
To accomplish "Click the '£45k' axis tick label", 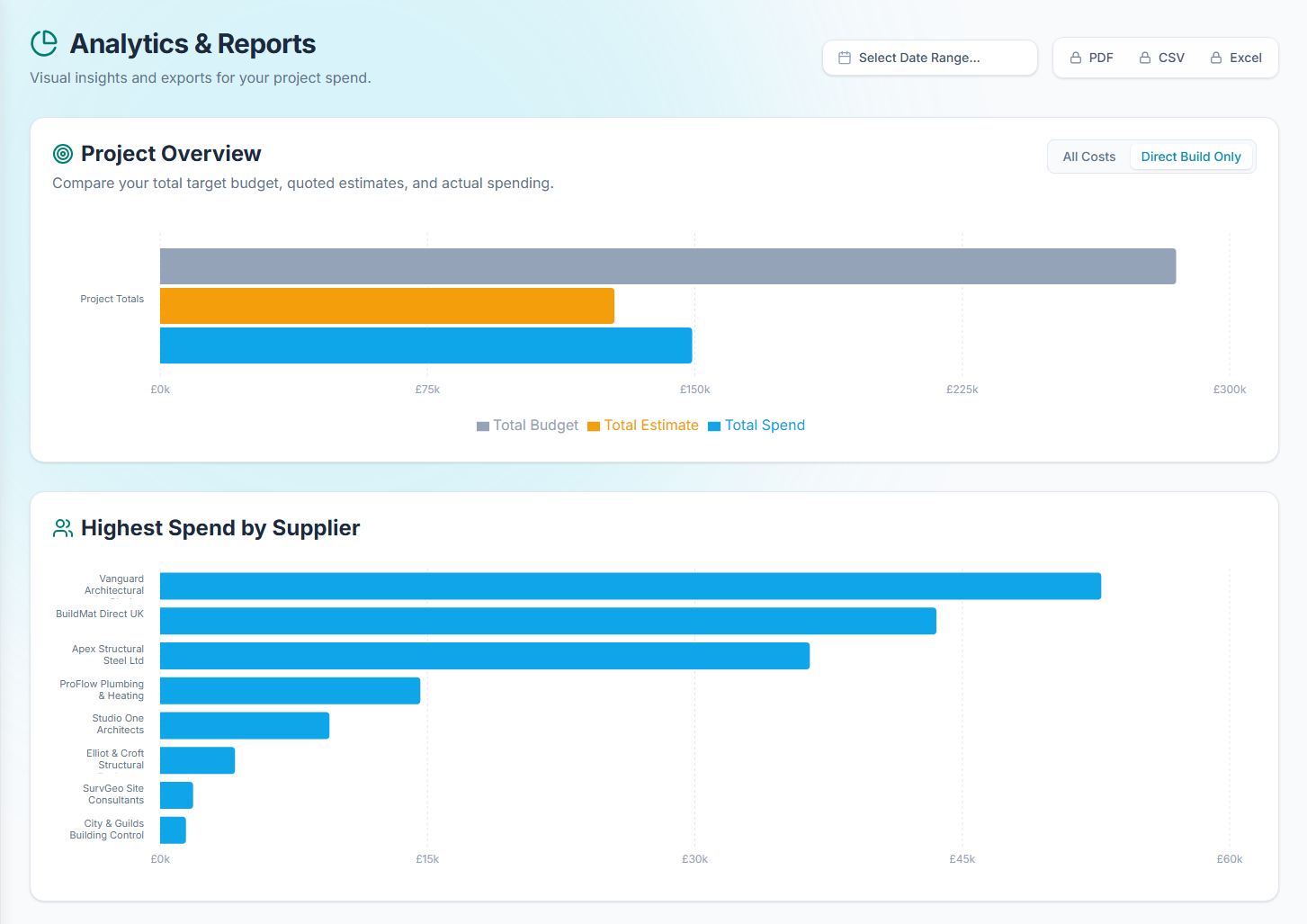I will pyautogui.click(x=962, y=859).
